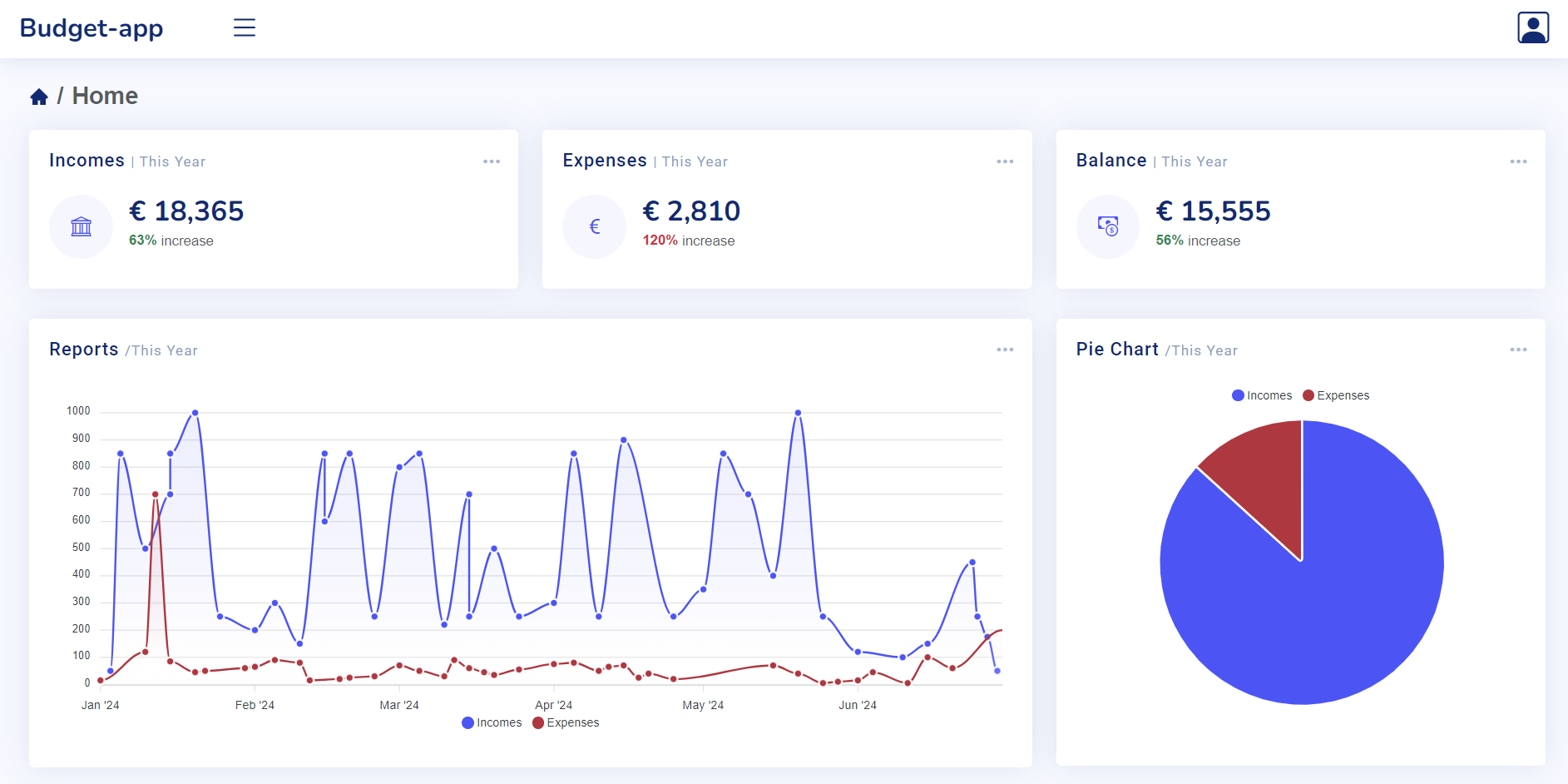Click the Reports card title

(x=84, y=350)
